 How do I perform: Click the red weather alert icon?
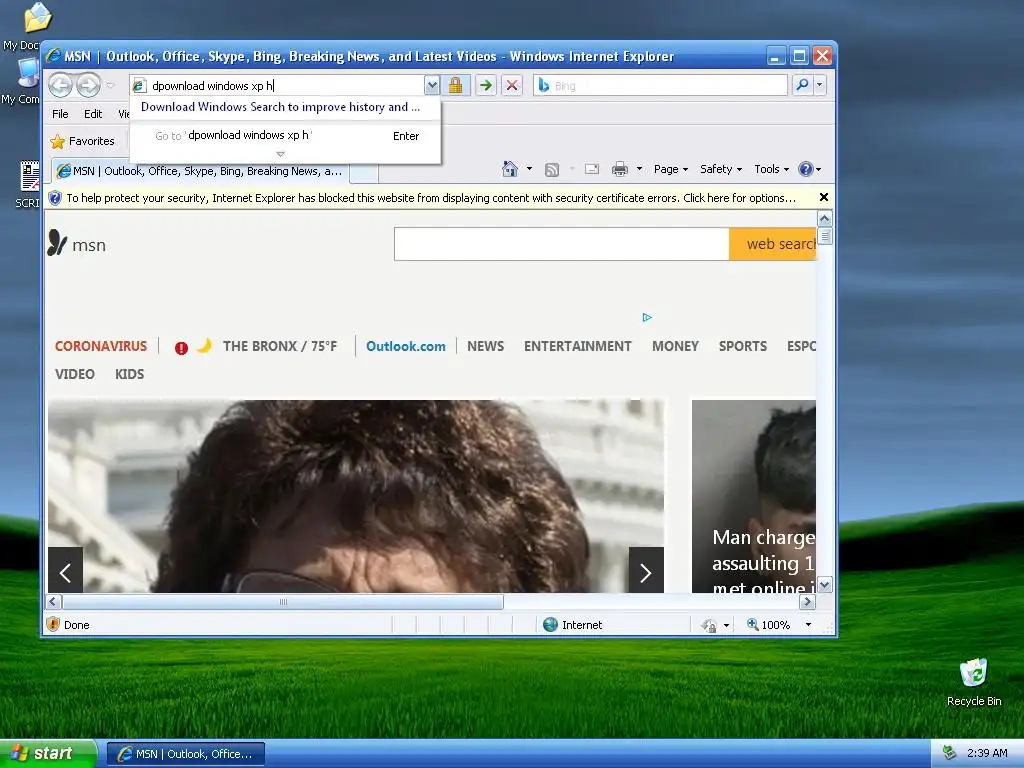(x=181, y=348)
